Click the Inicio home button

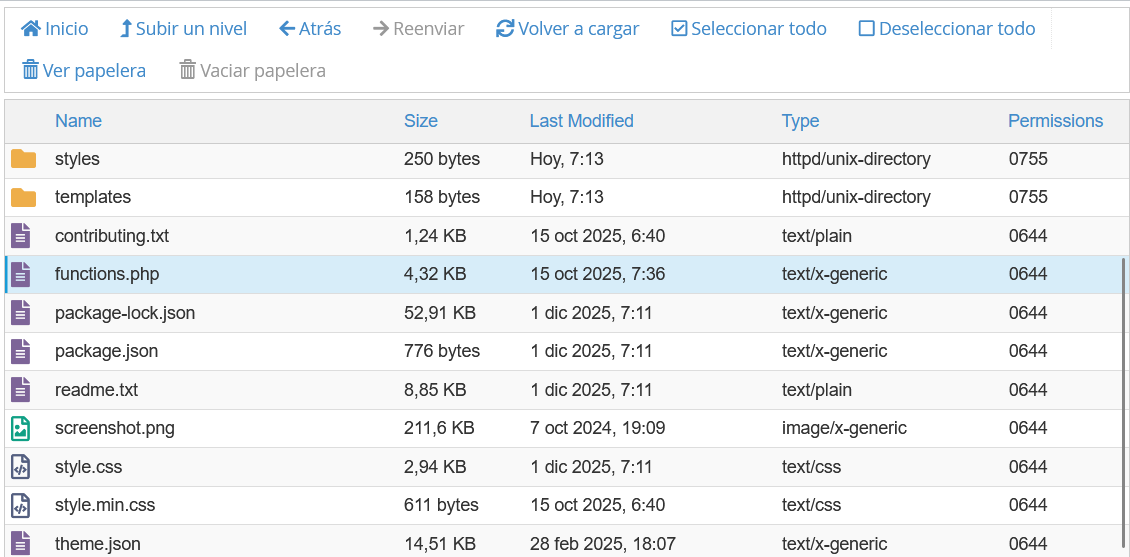pos(55,29)
